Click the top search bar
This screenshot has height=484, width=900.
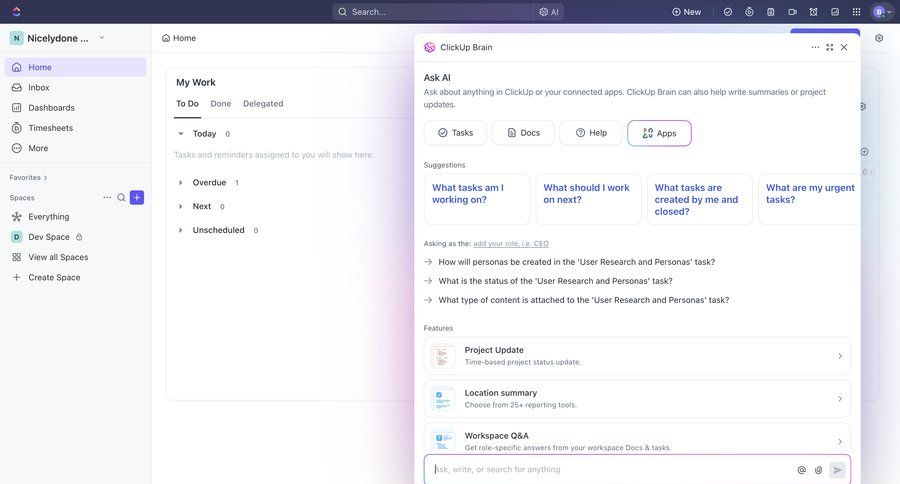click(433, 11)
